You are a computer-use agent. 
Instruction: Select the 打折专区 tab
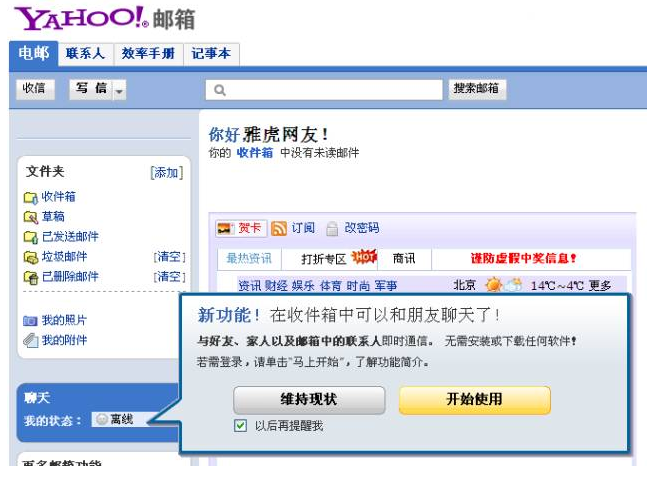[329, 259]
